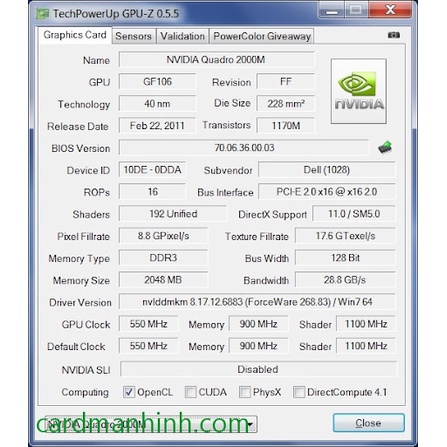Image resolution: width=447 pixels, height=447 pixels.
Task: Click the Release Date field Feb 22, 2011
Action: 157,126
